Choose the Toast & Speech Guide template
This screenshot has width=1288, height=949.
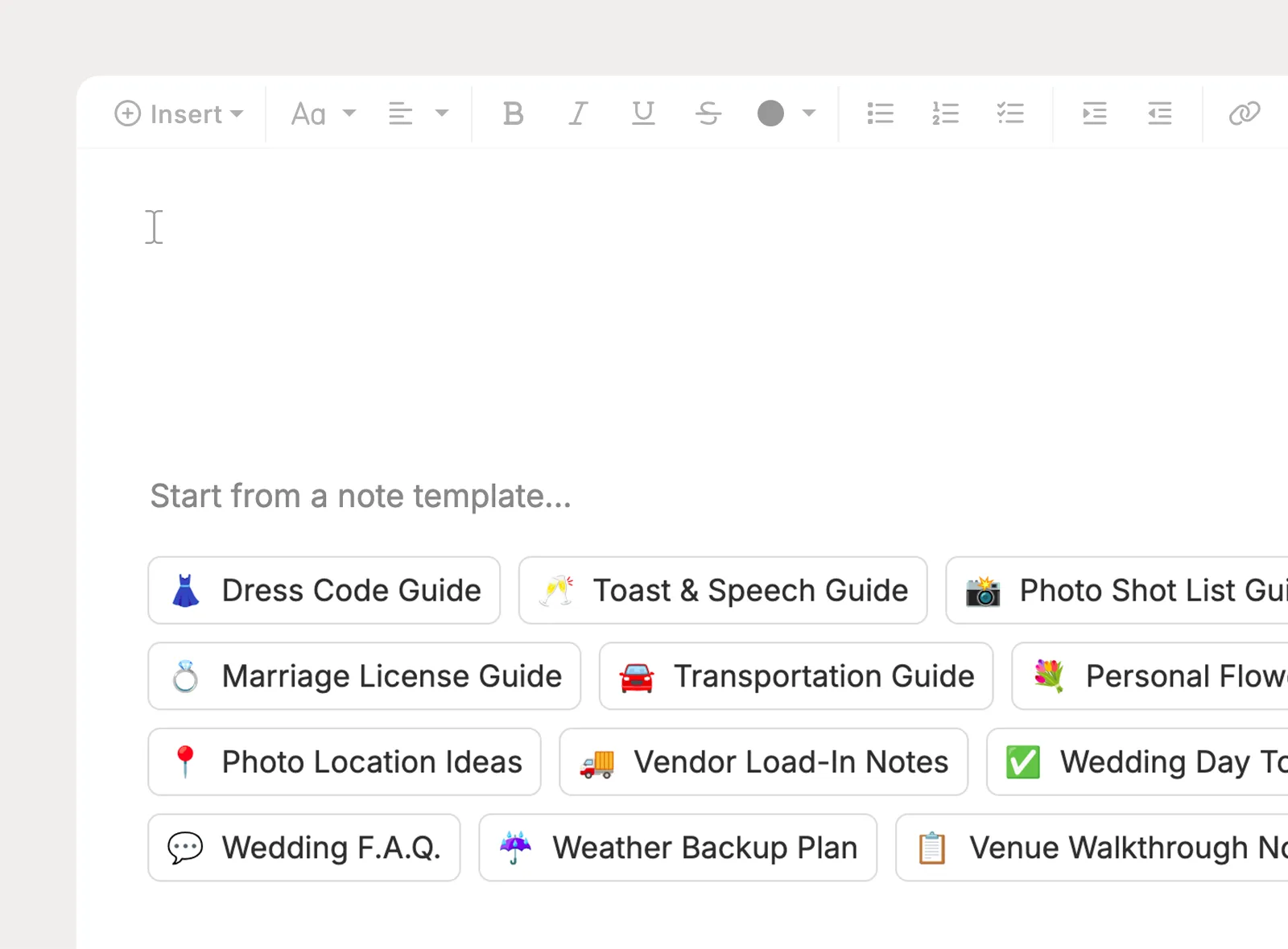pos(723,590)
